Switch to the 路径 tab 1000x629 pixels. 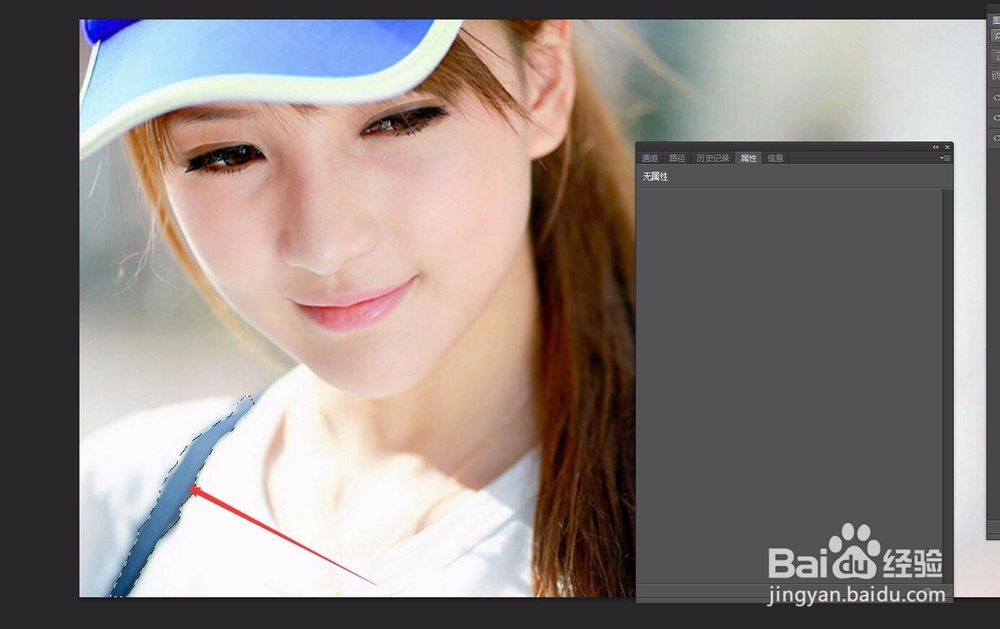(677, 158)
